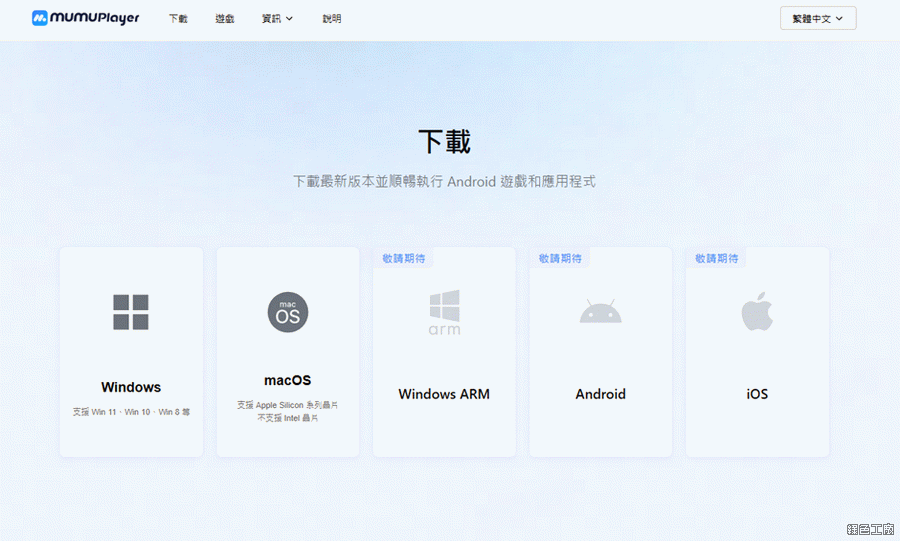Go to the 遊戲 nav item

[x=225, y=18]
